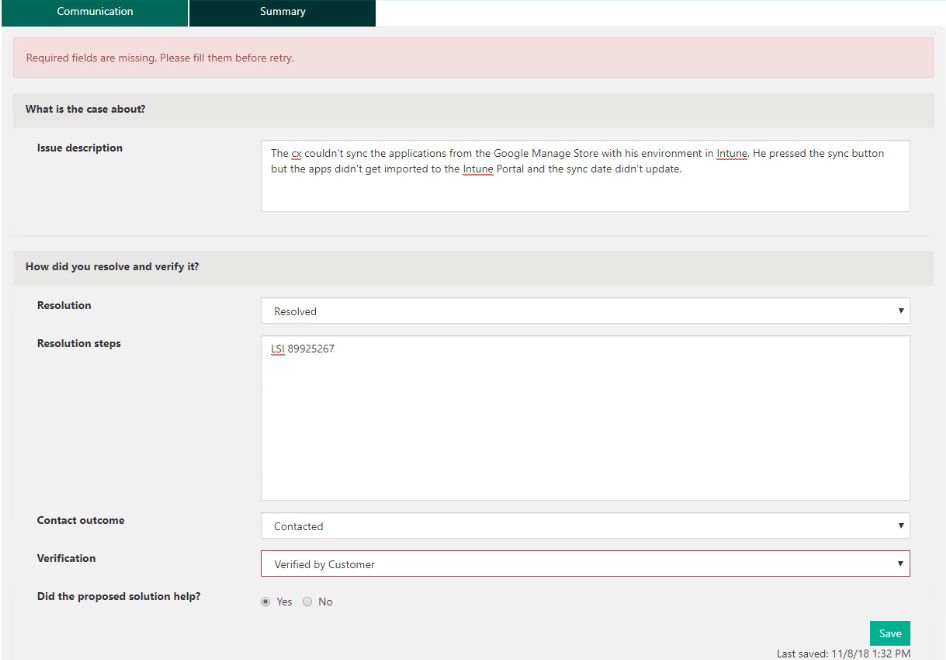Click the 'Contact outcome' label

81,520
